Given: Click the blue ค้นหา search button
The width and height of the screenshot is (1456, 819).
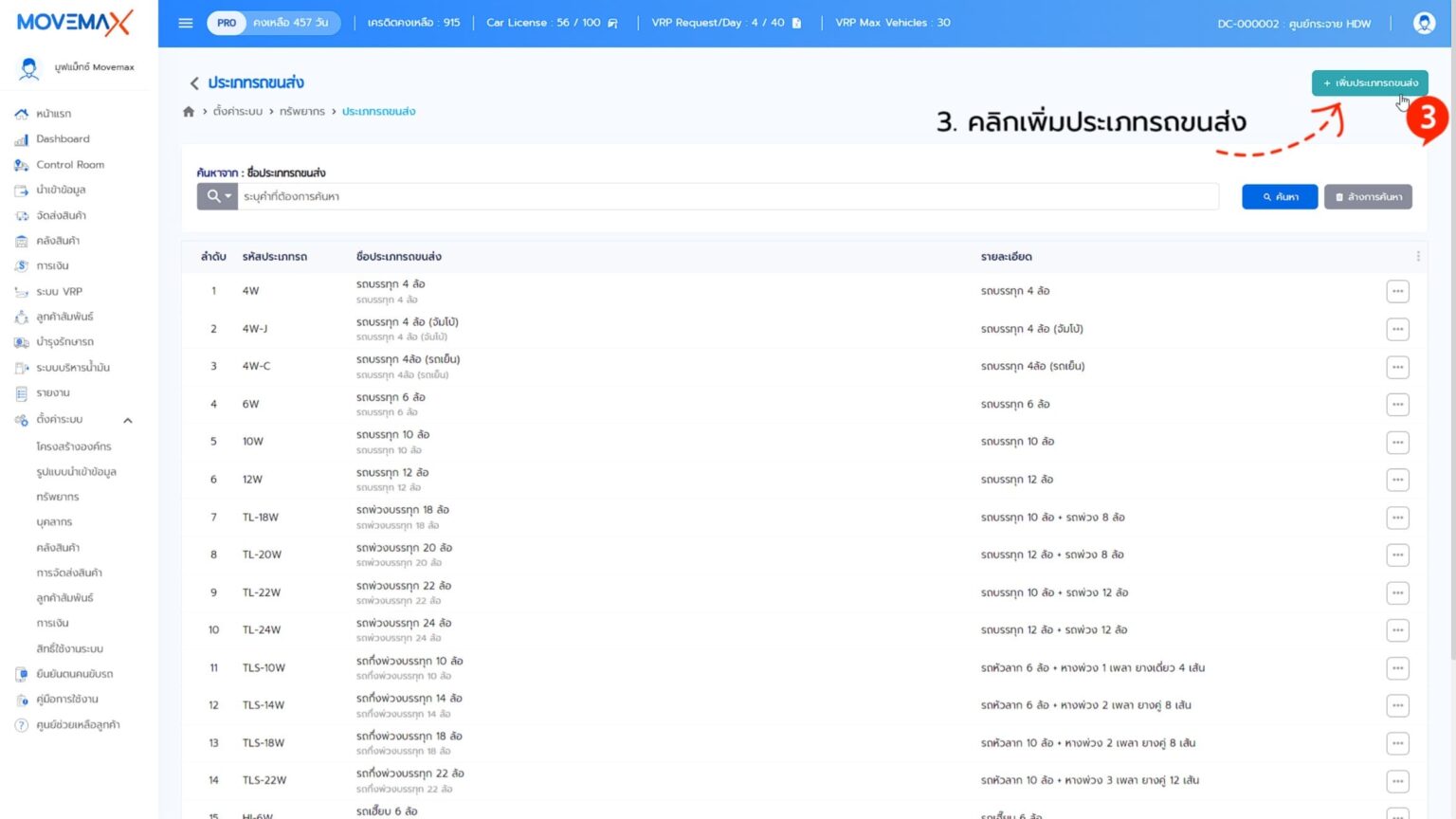Looking at the screenshot, I should 1279,197.
